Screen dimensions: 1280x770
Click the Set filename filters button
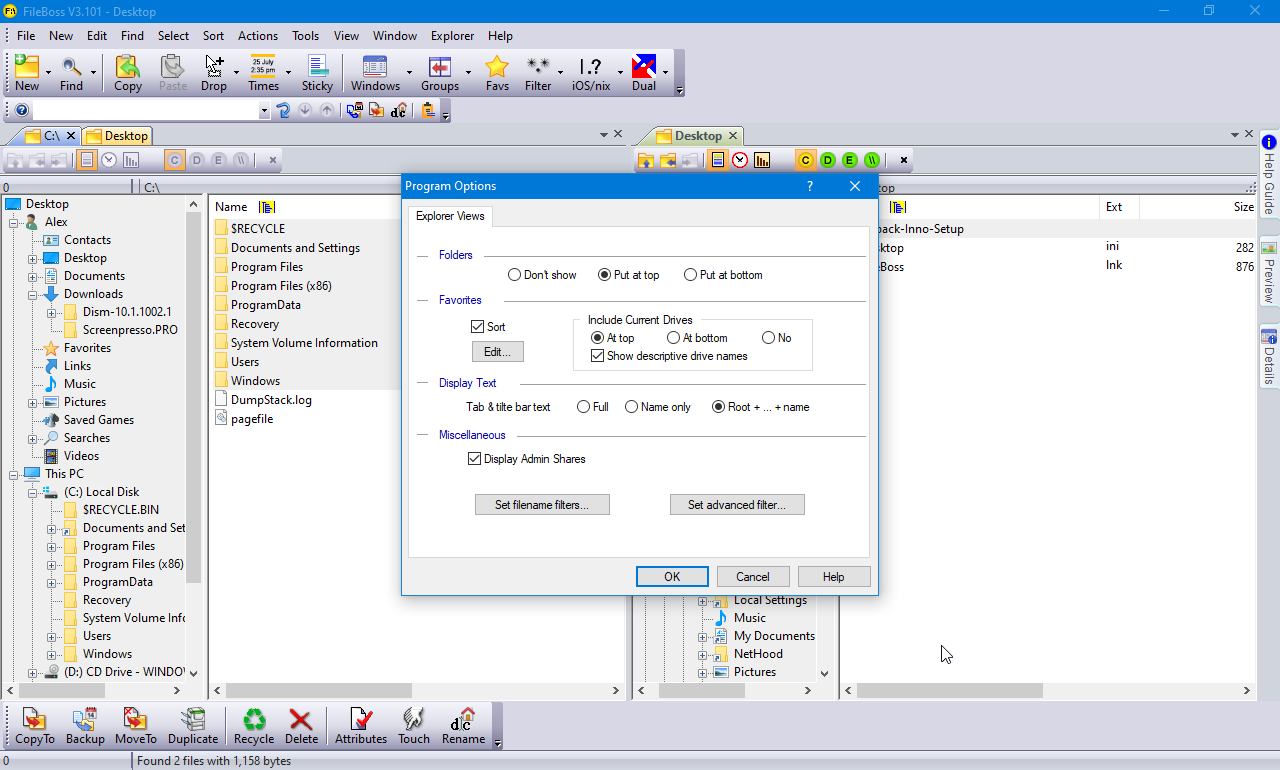542,505
